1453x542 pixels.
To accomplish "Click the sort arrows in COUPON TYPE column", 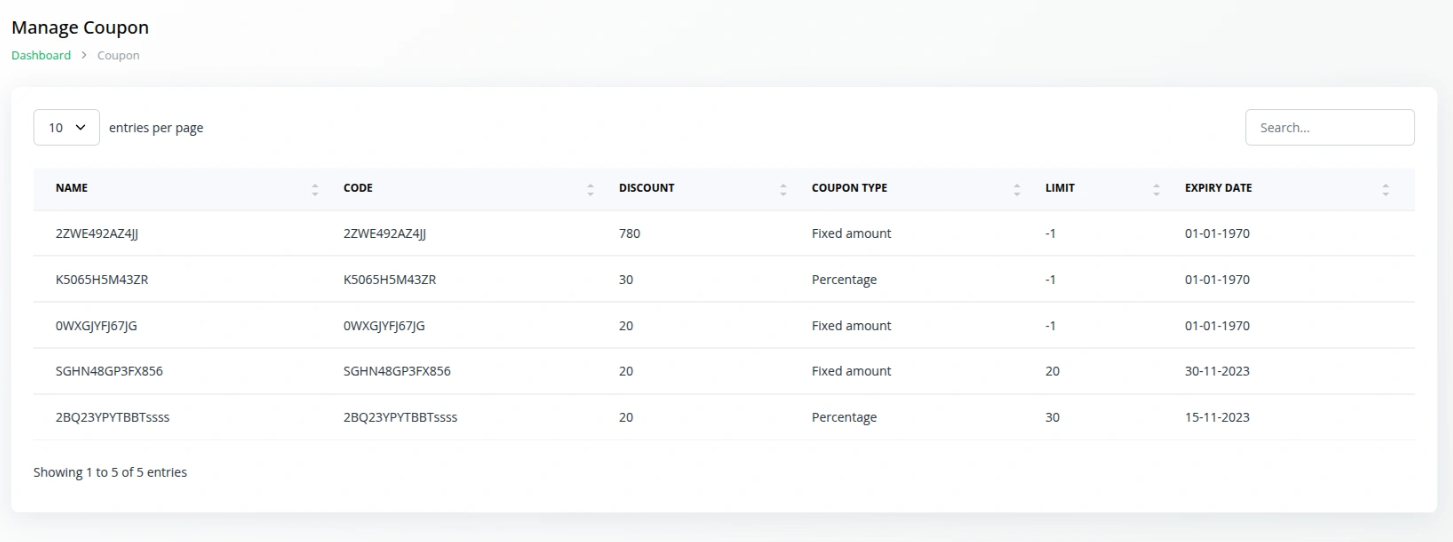I will (1017, 188).
